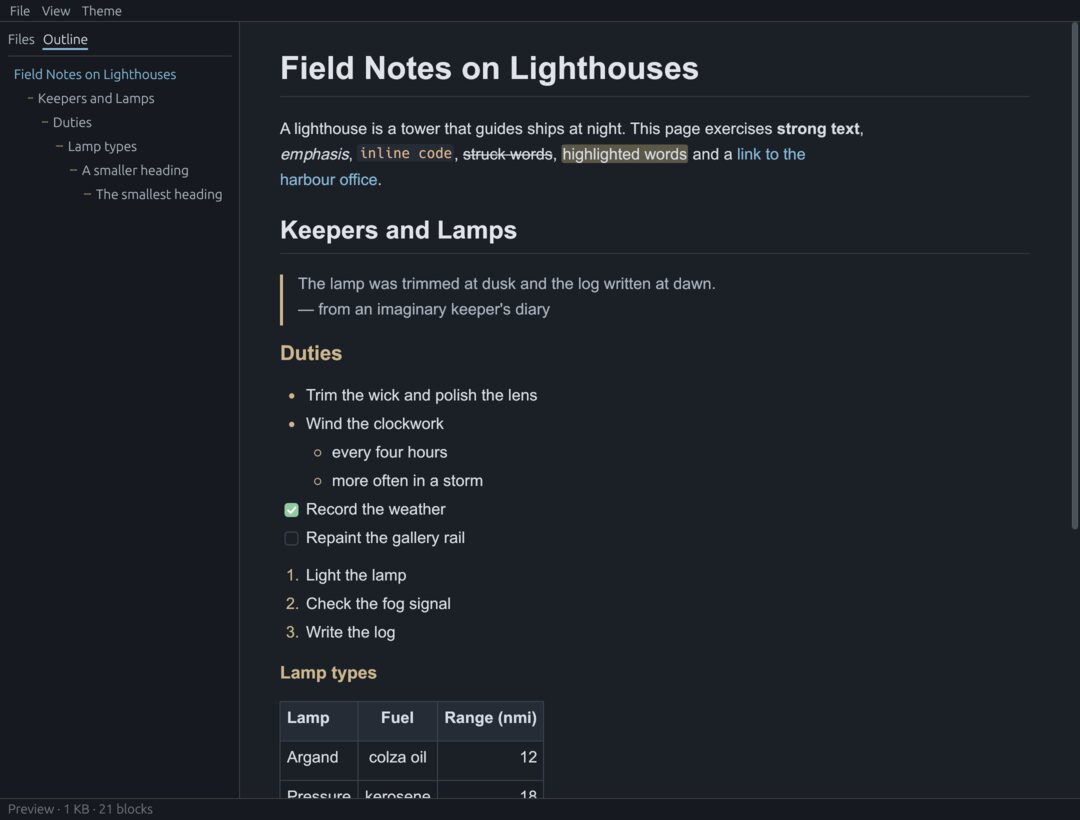1080x820 pixels.
Task: Click the quote line about the lamp trimmed at dusk
Action: point(506,284)
